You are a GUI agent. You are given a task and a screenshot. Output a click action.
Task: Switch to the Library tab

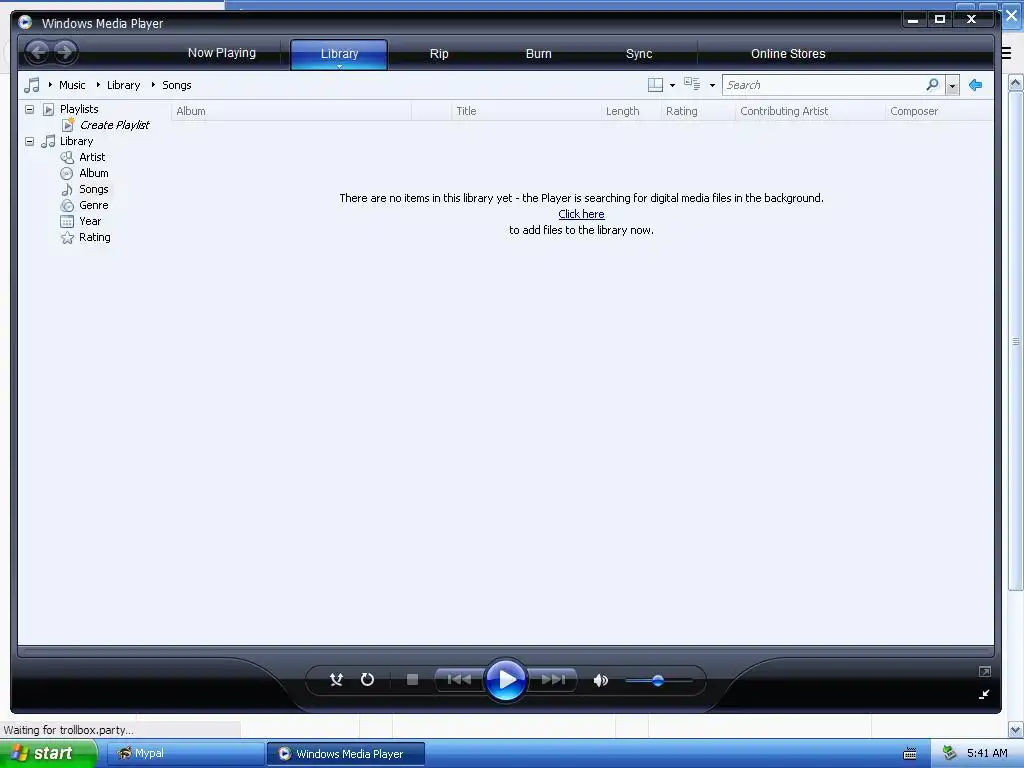click(340, 54)
